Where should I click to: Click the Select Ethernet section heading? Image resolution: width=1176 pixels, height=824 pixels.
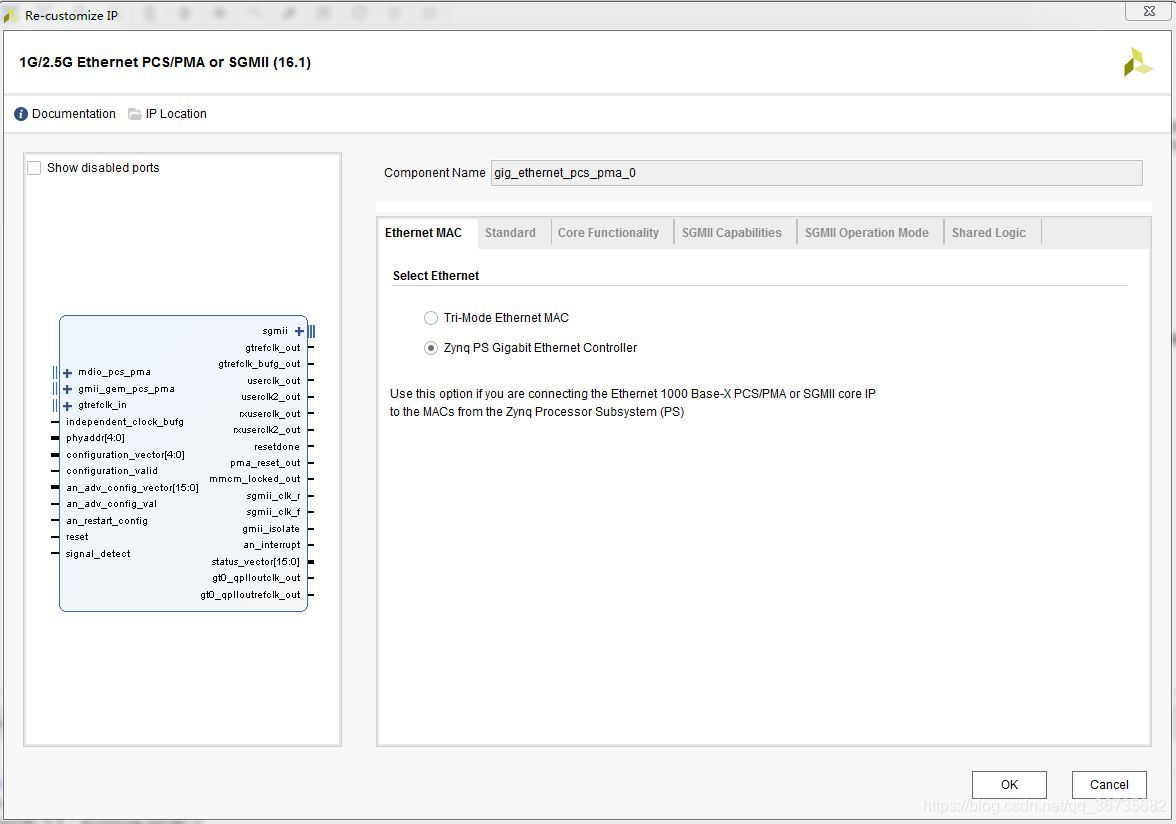pyautogui.click(x=436, y=276)
